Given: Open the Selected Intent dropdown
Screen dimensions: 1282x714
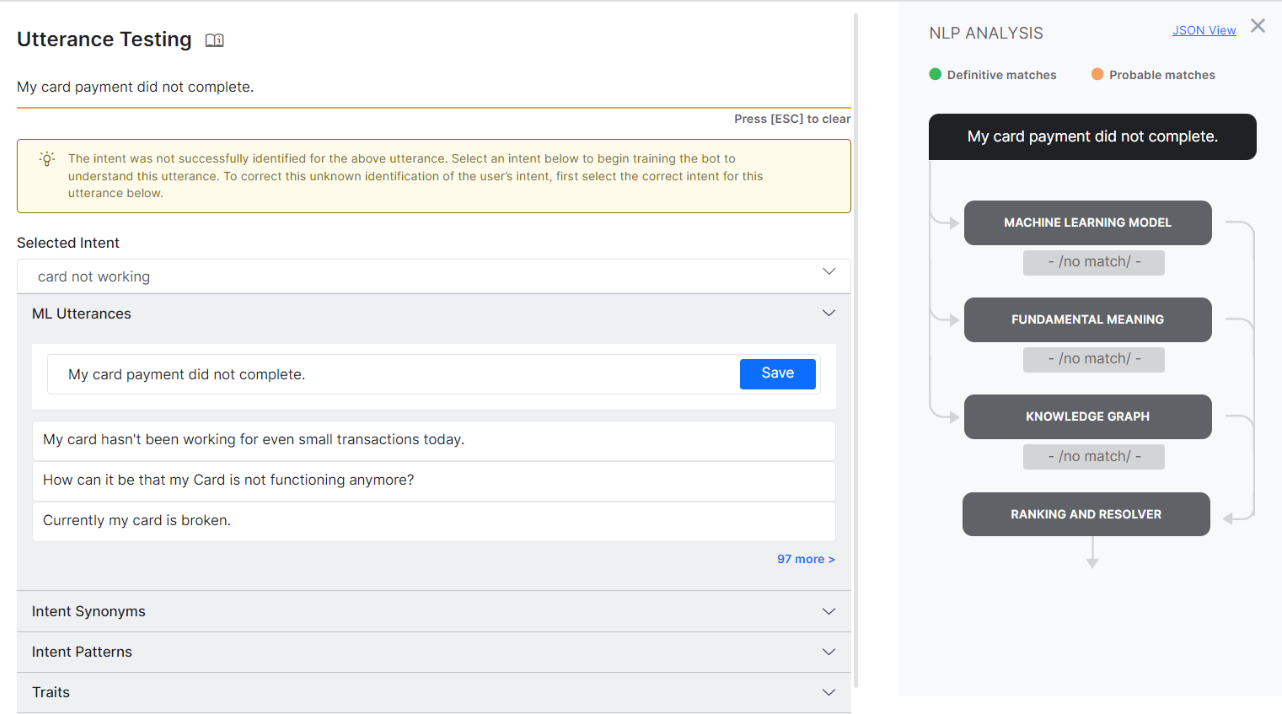Looking at the screenshot, I should pos(433,276).
